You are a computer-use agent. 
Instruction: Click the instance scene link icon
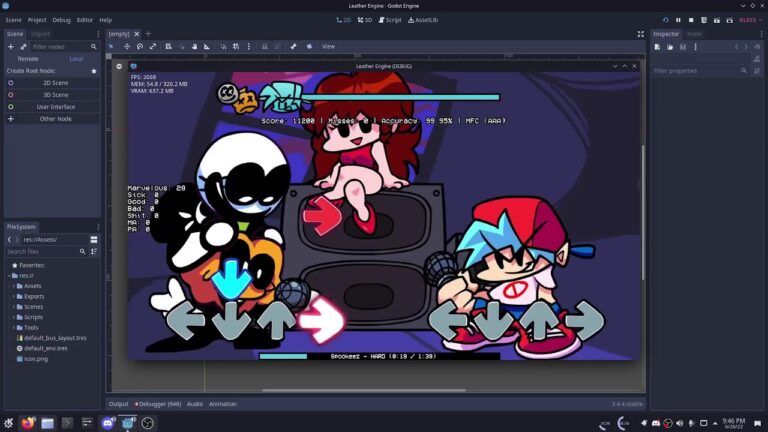(24, 47)
